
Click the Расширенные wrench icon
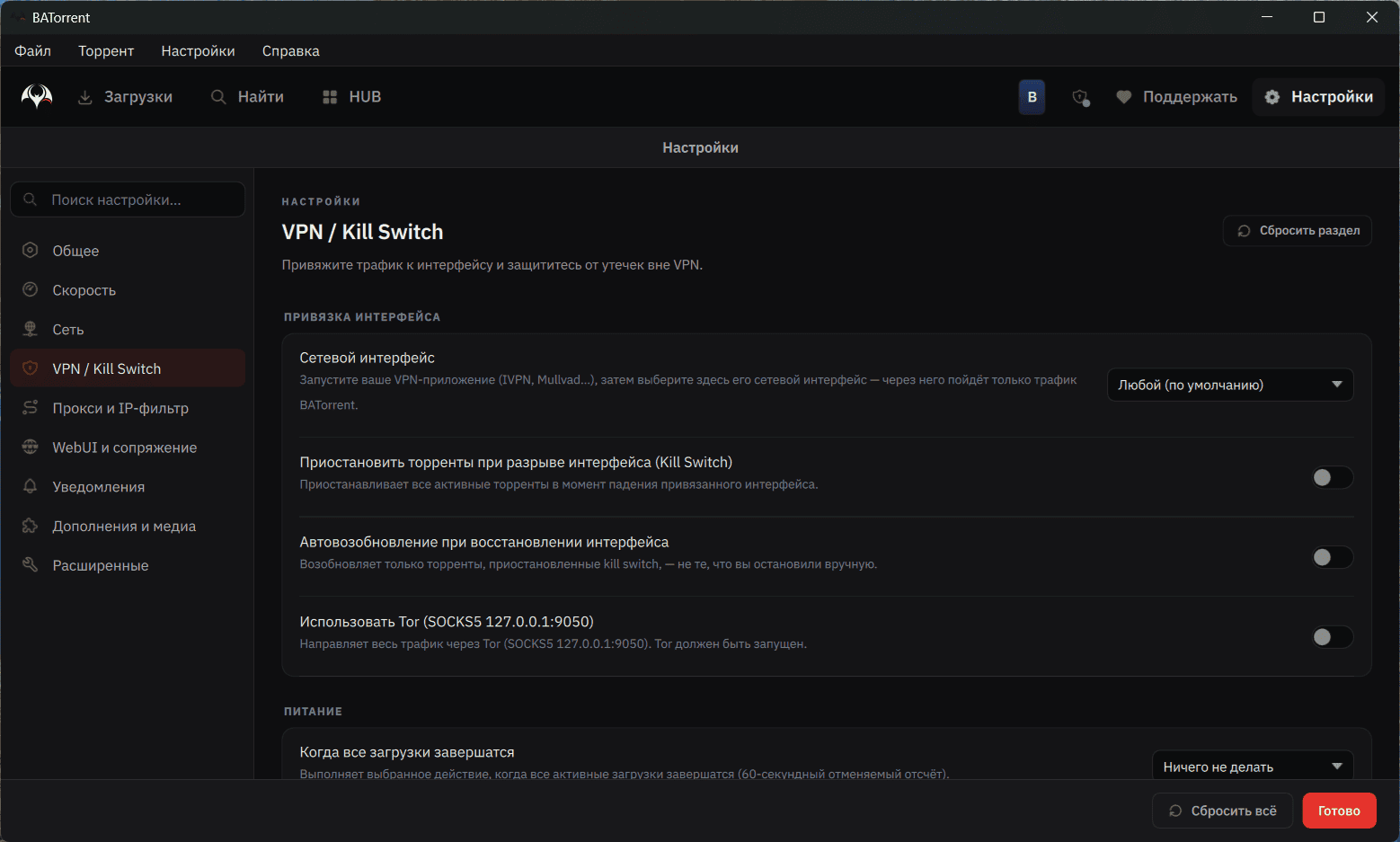coord(31,565)
